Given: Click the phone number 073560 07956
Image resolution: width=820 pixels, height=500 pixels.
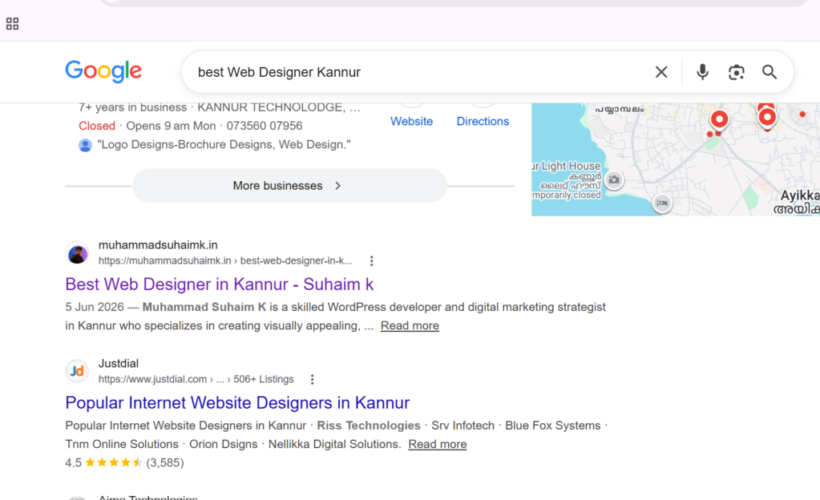Looking at the screenshot, I should (264, 126).
